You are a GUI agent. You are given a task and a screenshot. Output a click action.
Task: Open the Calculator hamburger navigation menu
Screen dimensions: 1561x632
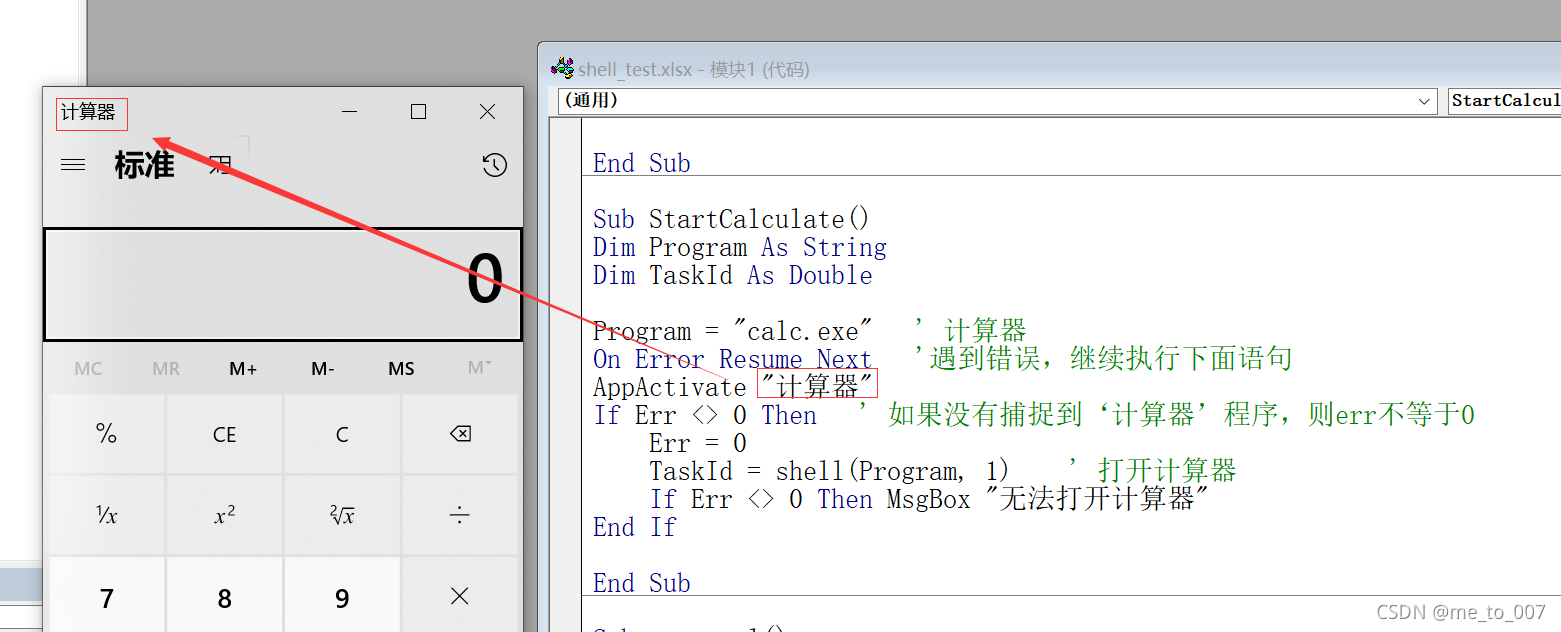tap(73, 165)
